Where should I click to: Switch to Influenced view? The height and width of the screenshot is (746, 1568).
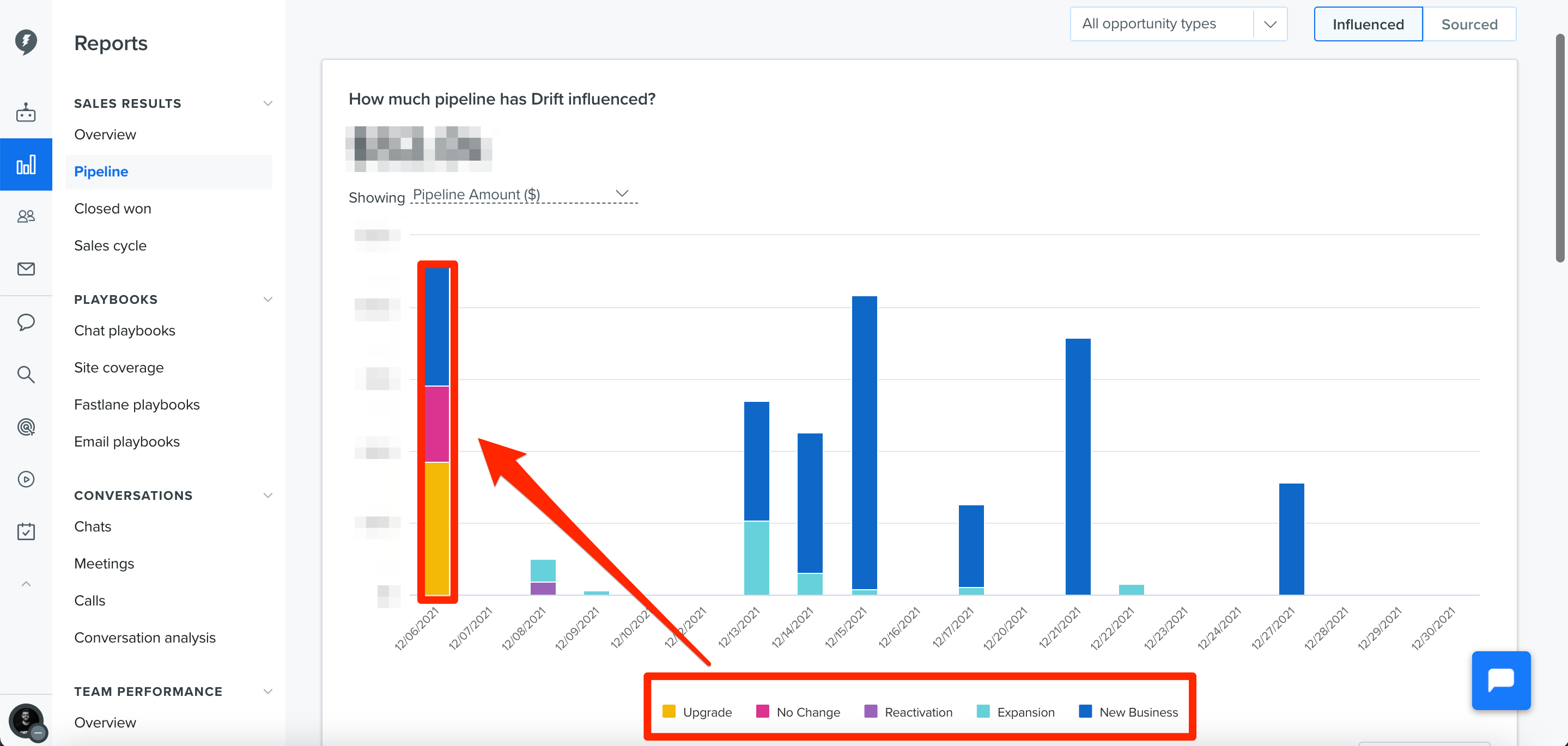pyautogui.click(x=1368, y=25)
